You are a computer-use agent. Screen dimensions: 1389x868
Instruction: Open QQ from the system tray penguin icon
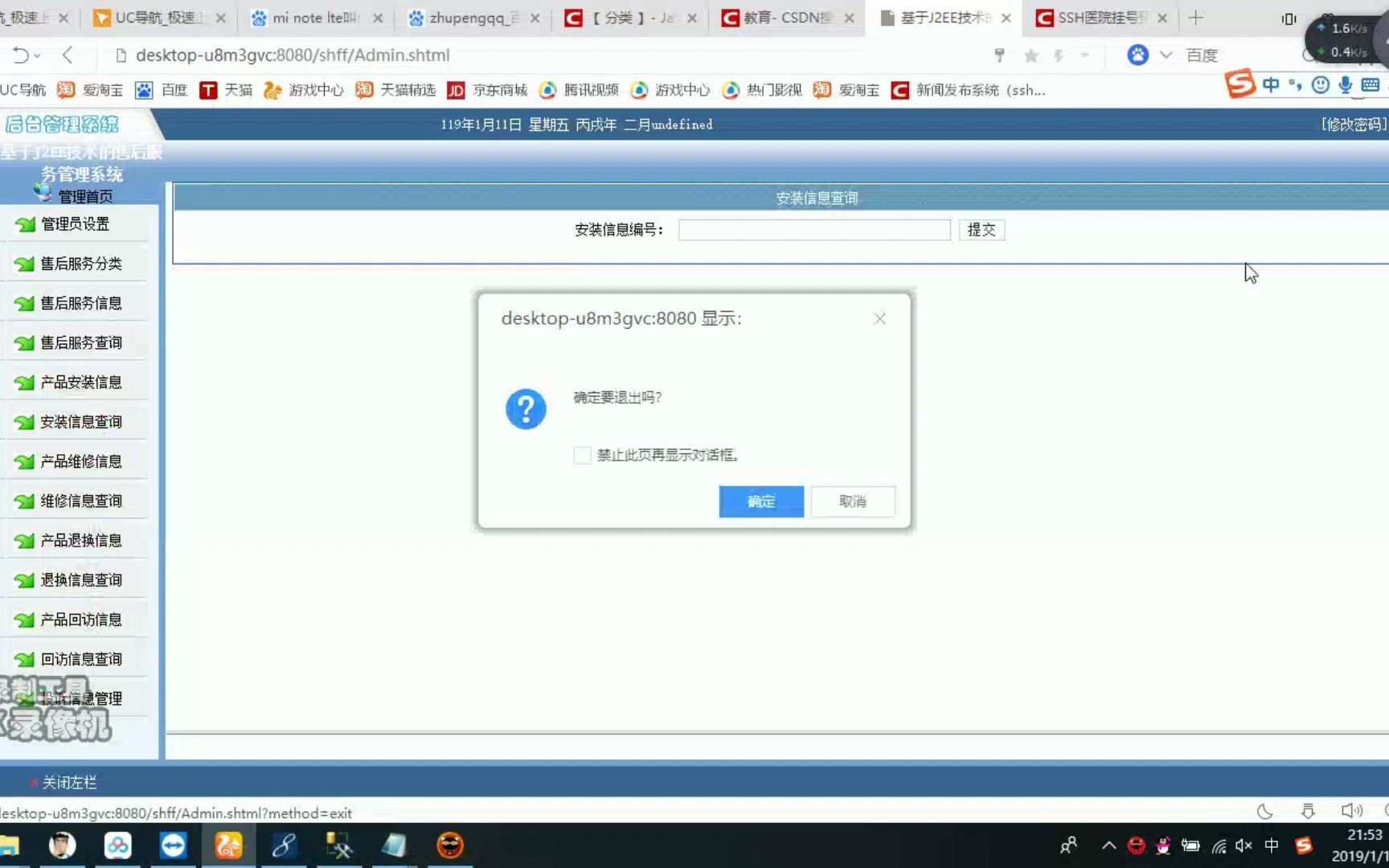pos(1163,845)
